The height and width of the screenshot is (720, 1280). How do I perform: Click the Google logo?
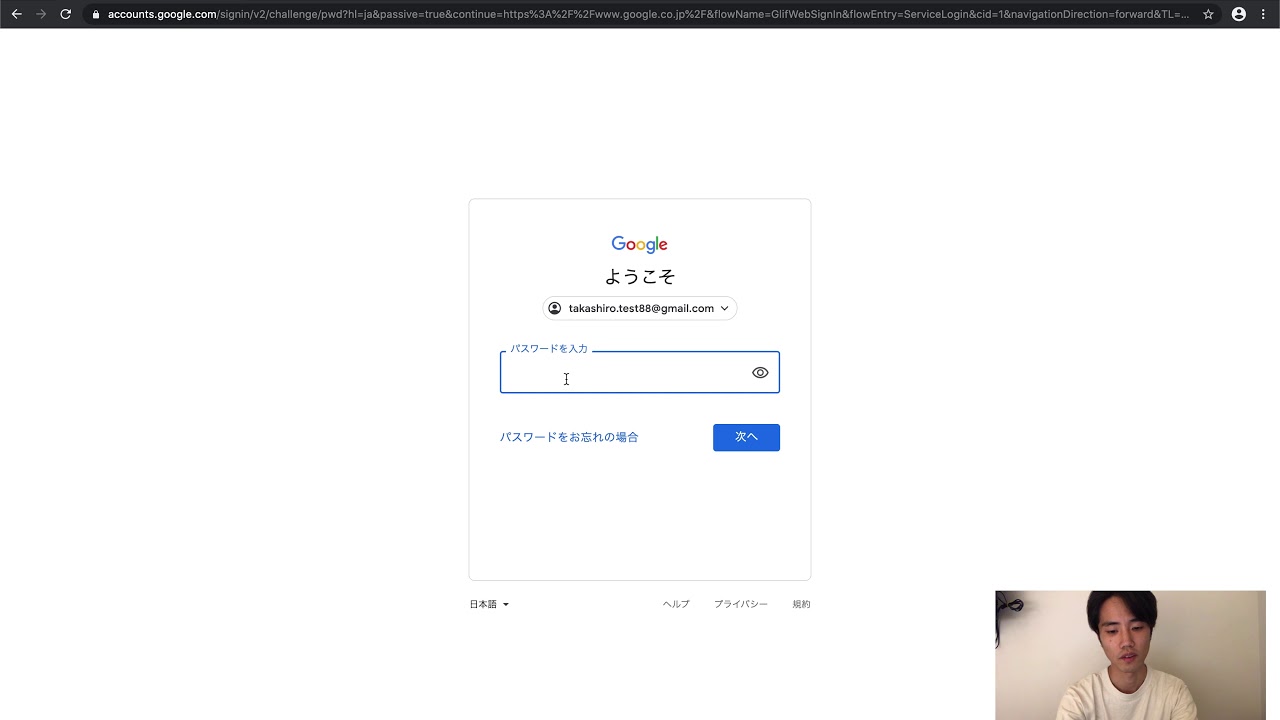[x=640, y=244]
